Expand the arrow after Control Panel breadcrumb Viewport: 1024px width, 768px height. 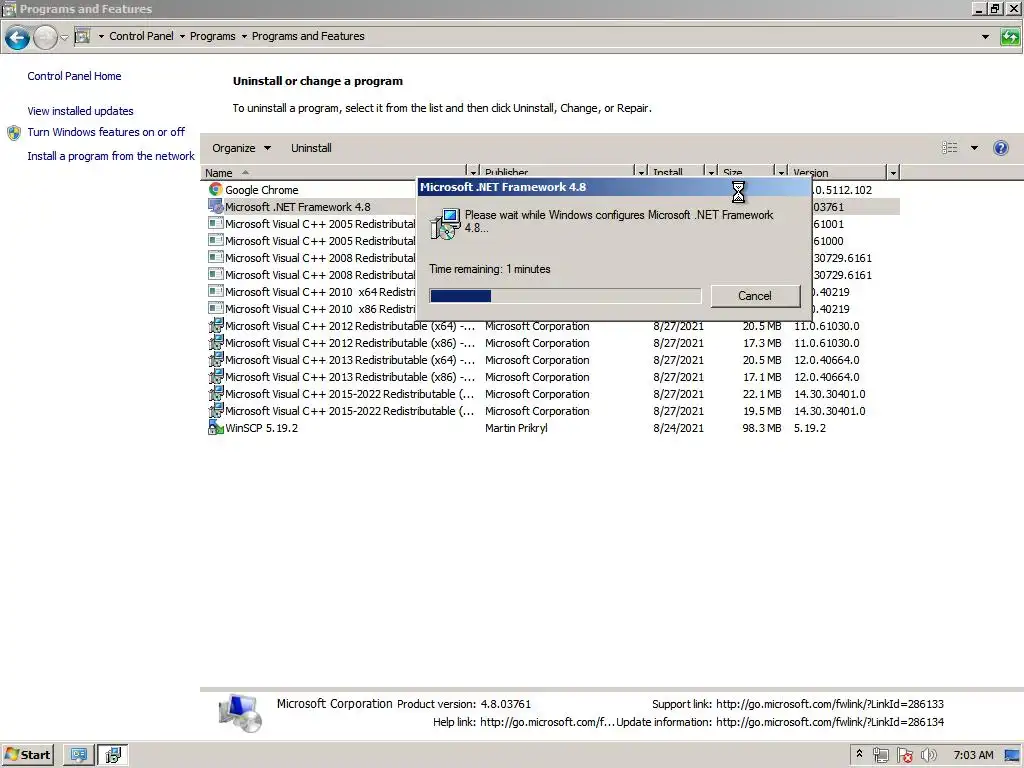pyautogui.click(x=182, y=37)
